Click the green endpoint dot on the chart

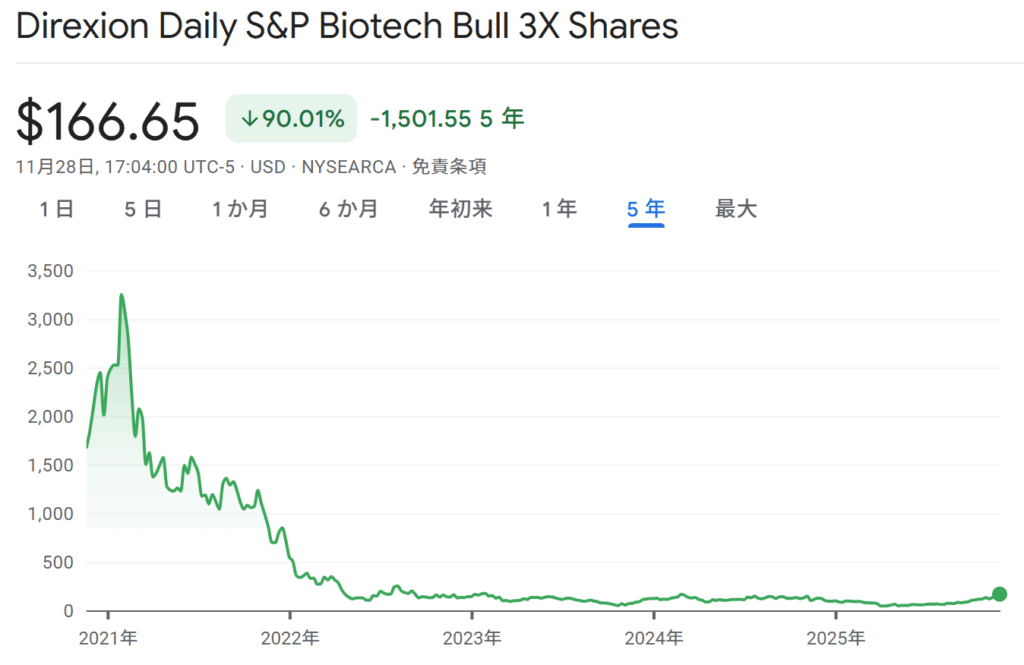click(x=998, y=594)
